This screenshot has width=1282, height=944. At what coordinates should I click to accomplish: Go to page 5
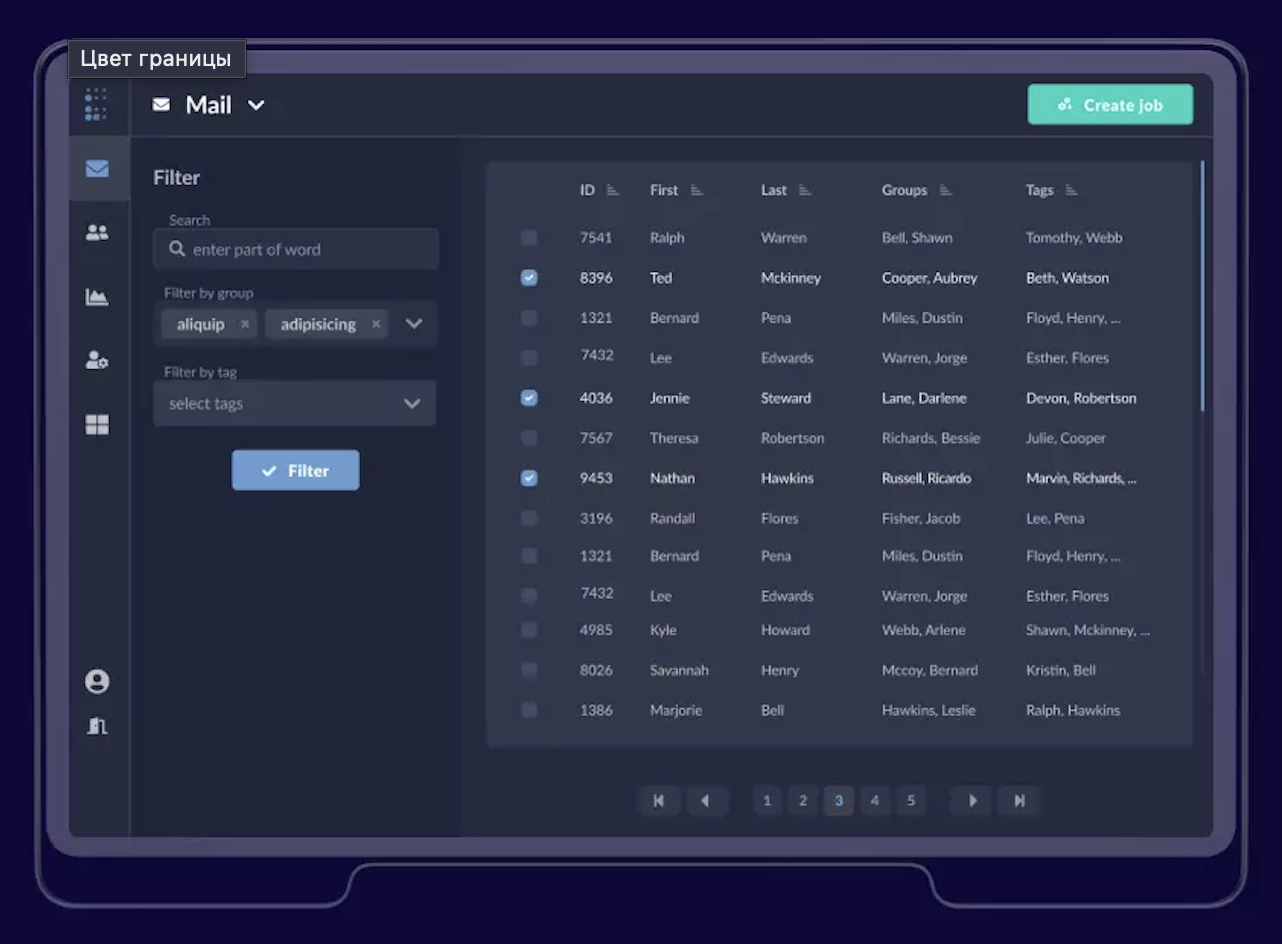tap(911, 800)
